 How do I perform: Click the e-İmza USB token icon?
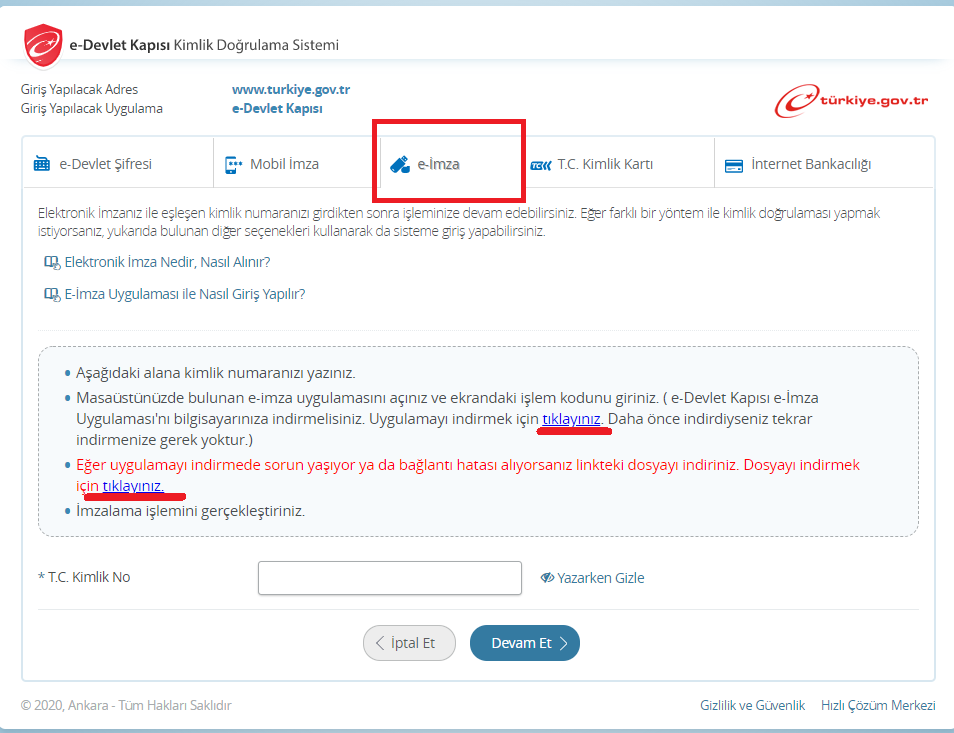pyautogui.click(x=400, y=165)
